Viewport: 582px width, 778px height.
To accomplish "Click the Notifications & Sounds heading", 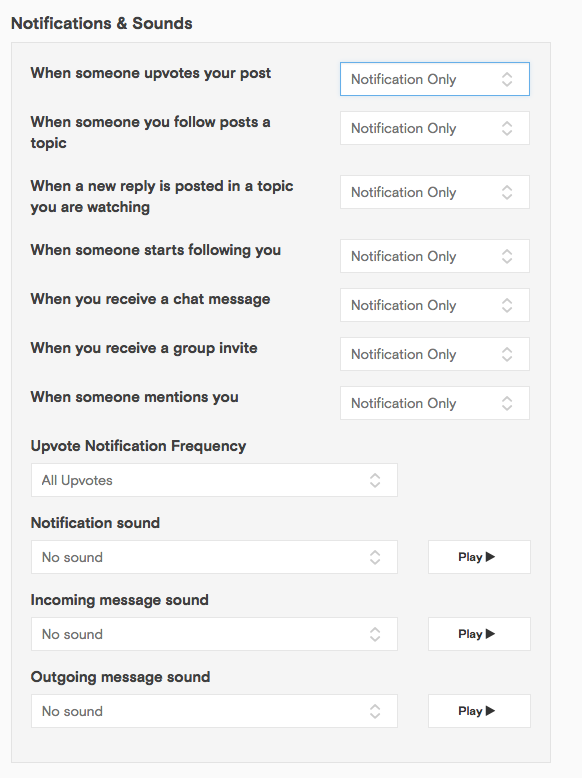I will (x=102, y=23).
